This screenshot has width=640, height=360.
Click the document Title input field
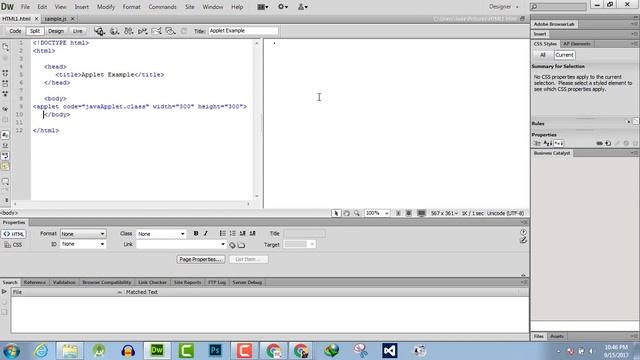pos(243,31)
